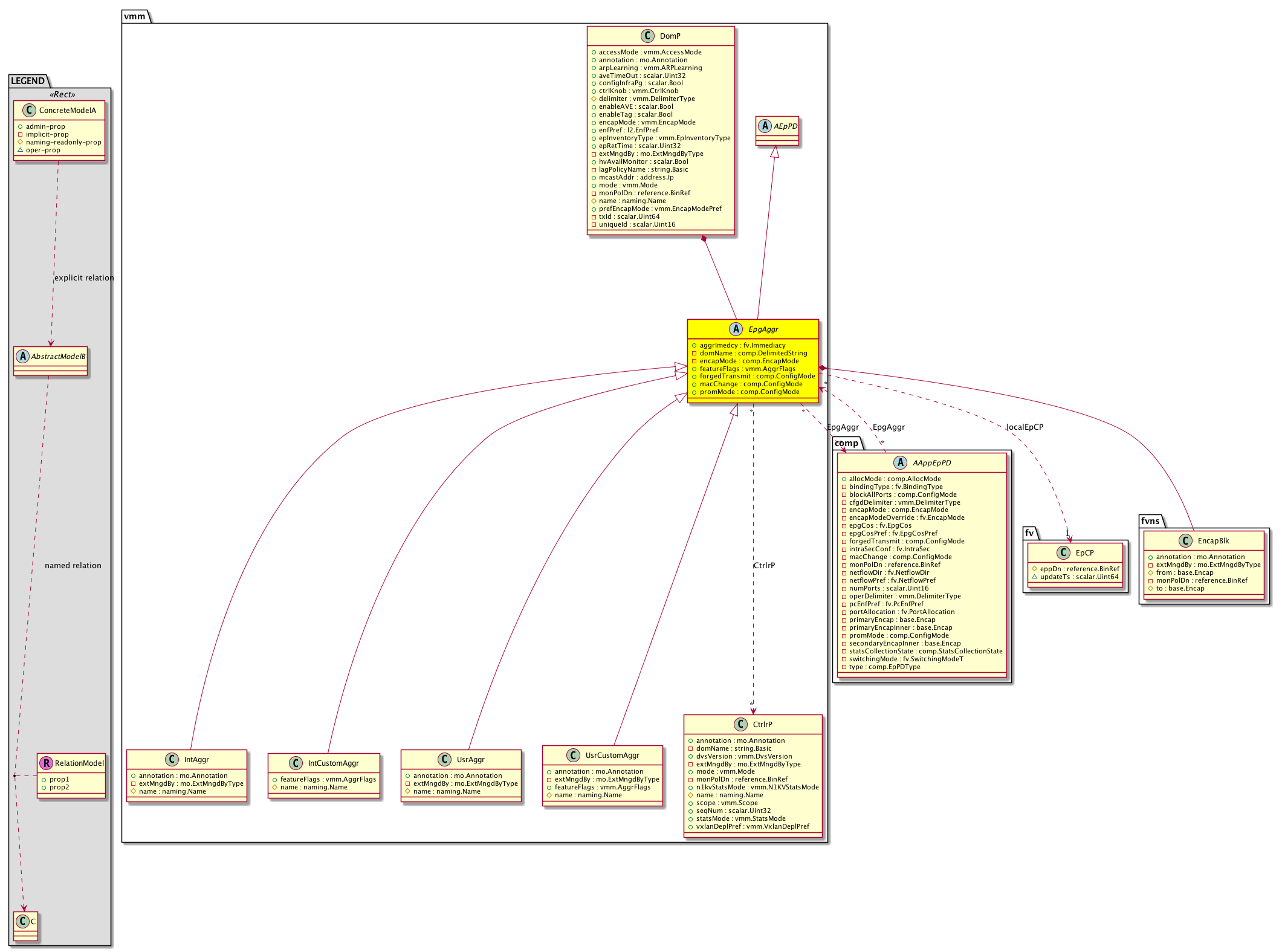Click the UsrCustomAggr class title
Viewport: 1282px width, 952px height.
612,756
